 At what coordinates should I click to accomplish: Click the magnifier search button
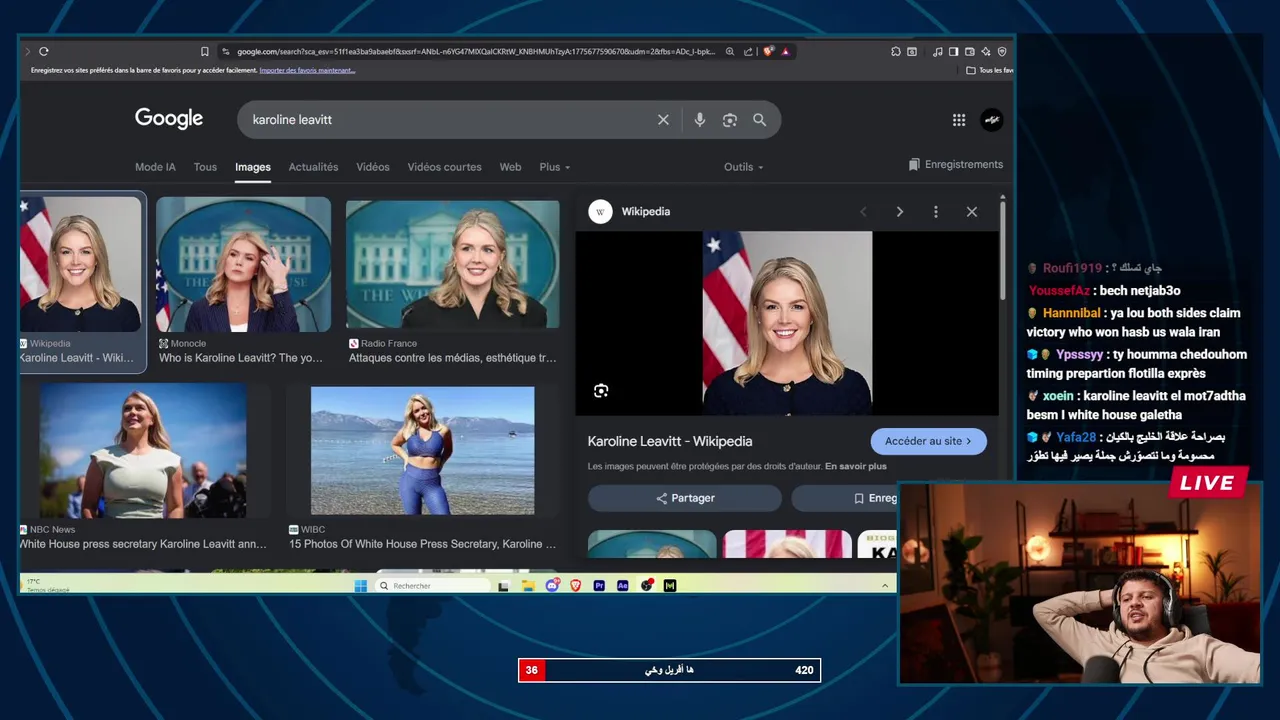point(760,120)
